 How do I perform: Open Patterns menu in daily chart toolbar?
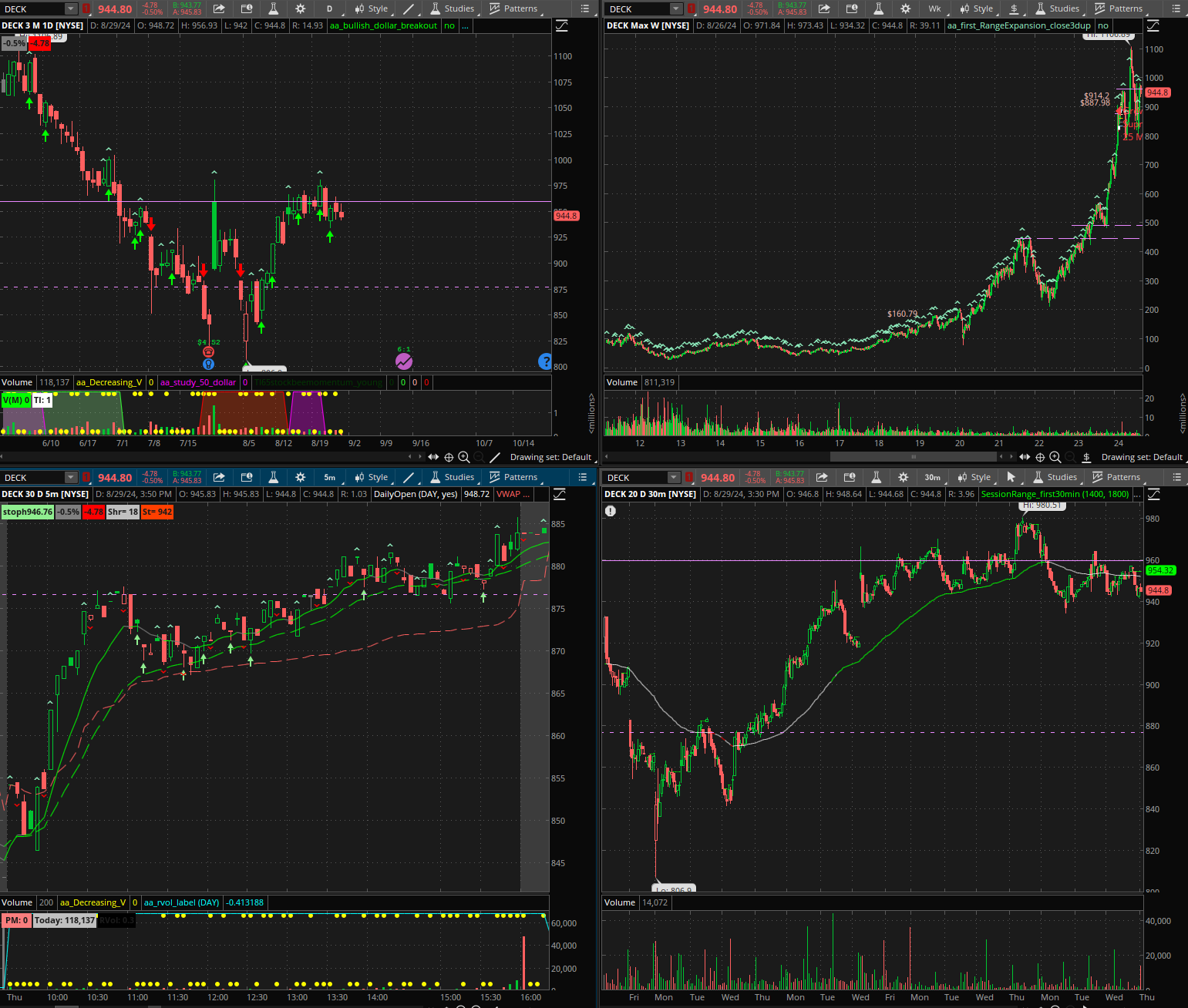click(x=513, y=8)
